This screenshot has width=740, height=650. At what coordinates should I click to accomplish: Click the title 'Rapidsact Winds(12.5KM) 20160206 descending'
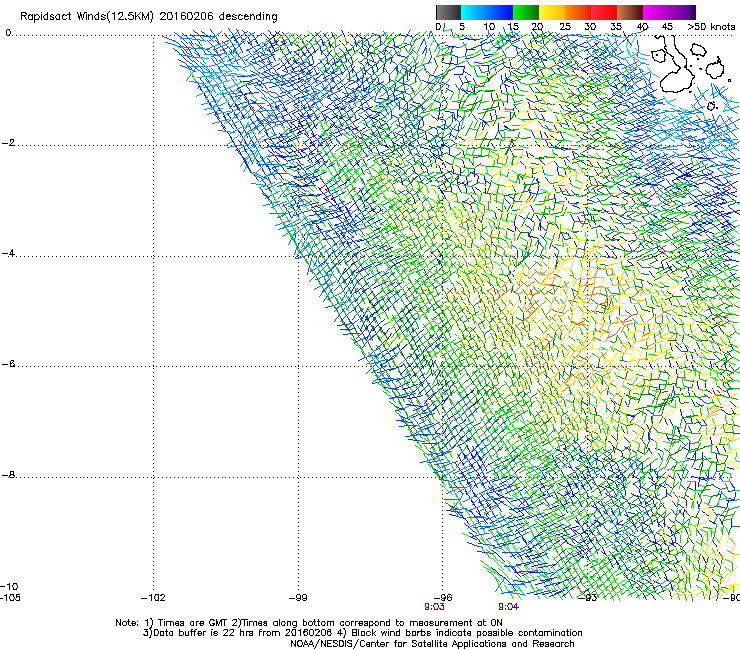149,17
